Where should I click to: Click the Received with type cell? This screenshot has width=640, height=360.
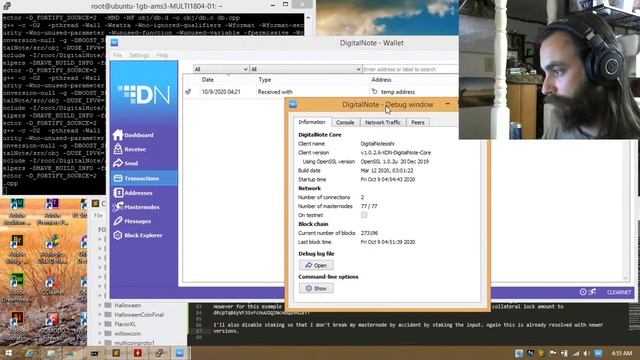pyautogui.click(x=275, y=92)
